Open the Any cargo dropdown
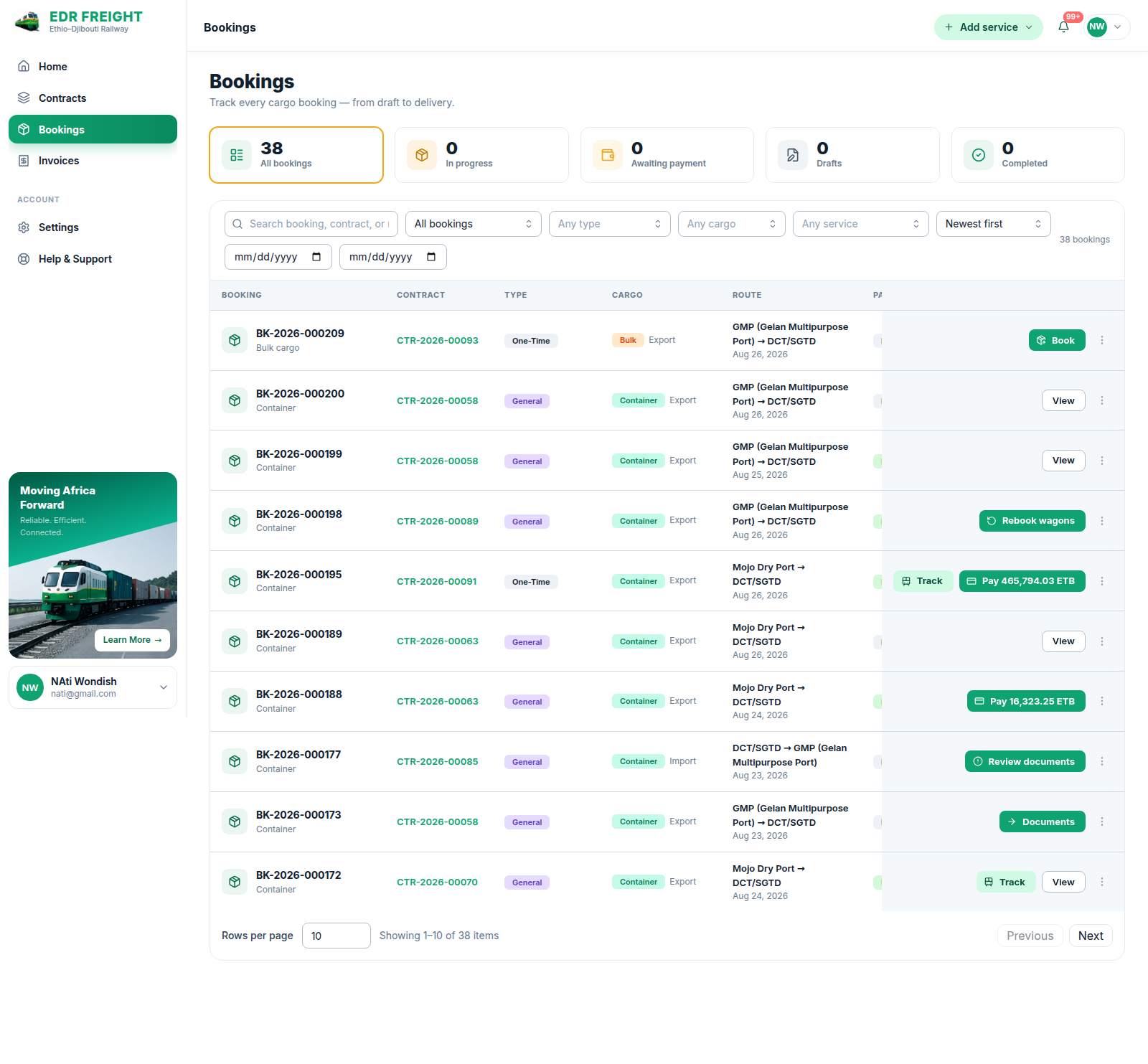The width and height of the screenshot is (1148, 1064). pos(732,224)
